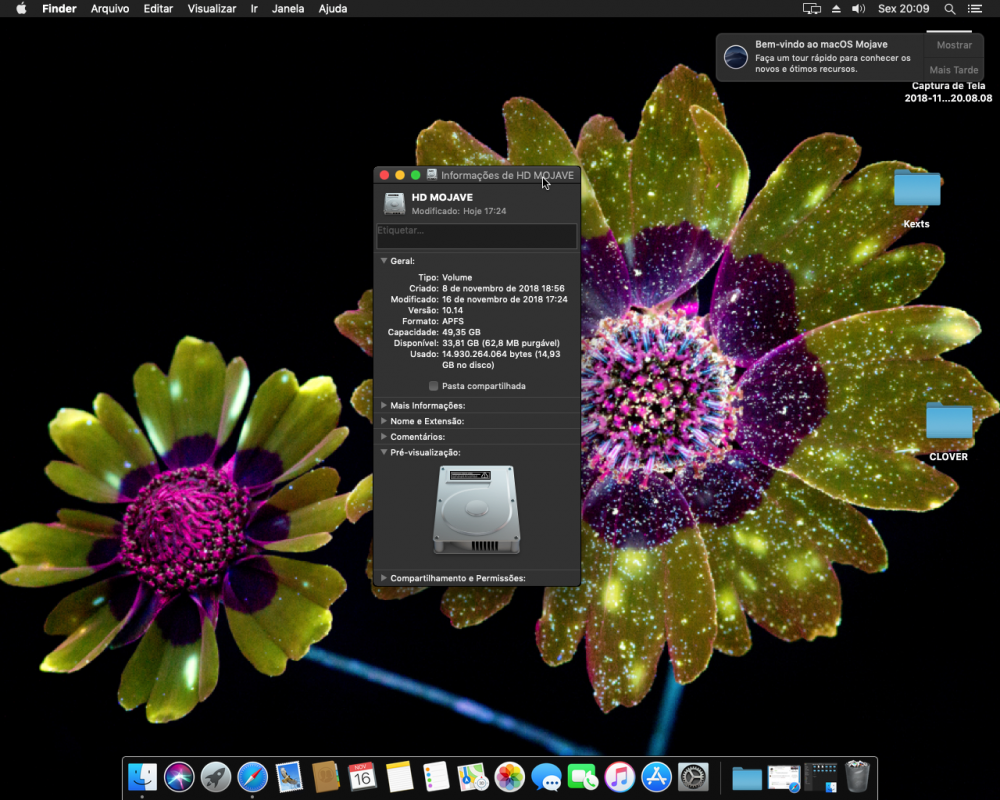The height and width of the screenshot is (800, 1000).
Task: Open the Visualizar menu
Action: tap(212, 8)
